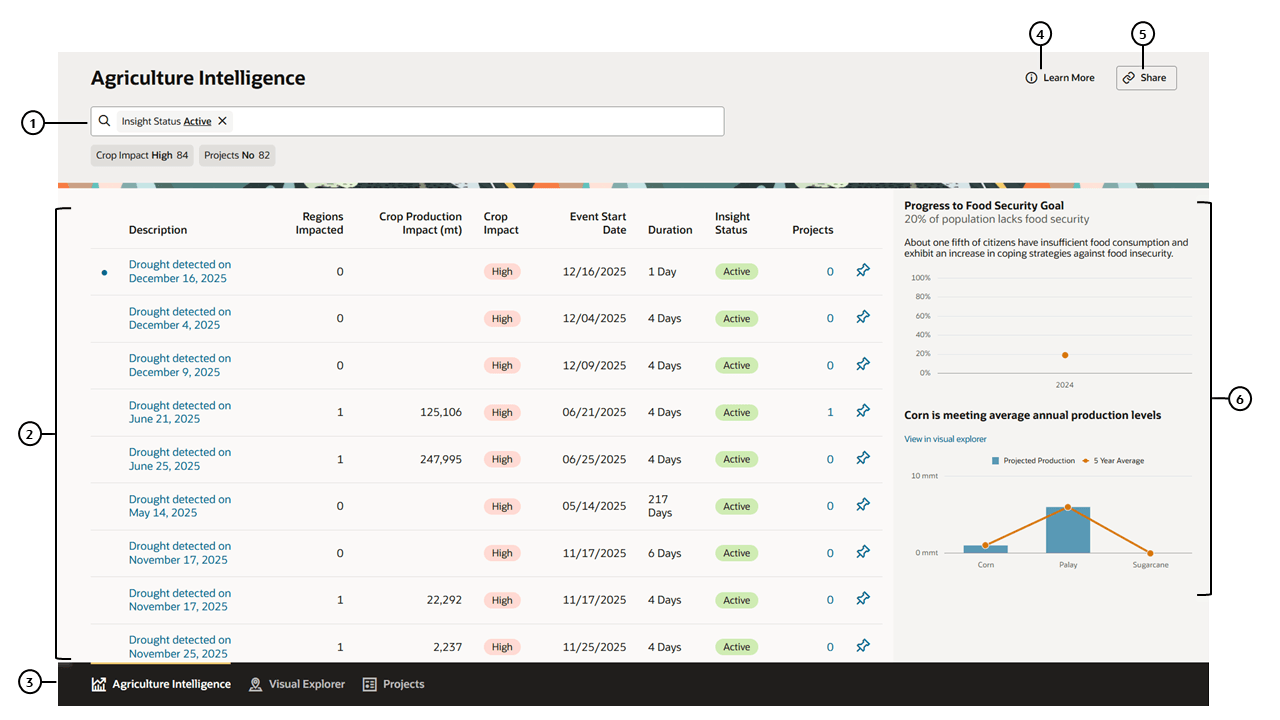Click the search magnifier icon in the filter bar
Image resolution: width=1280 pixels, height=720 pixels.
[x=104, y=120]
